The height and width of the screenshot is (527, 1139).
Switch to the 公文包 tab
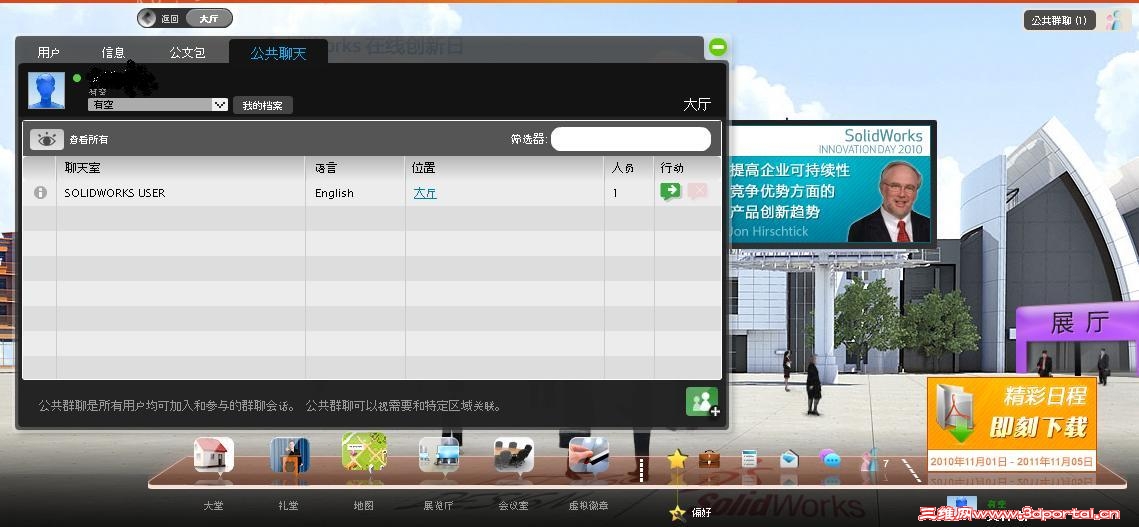pos(187,52)
